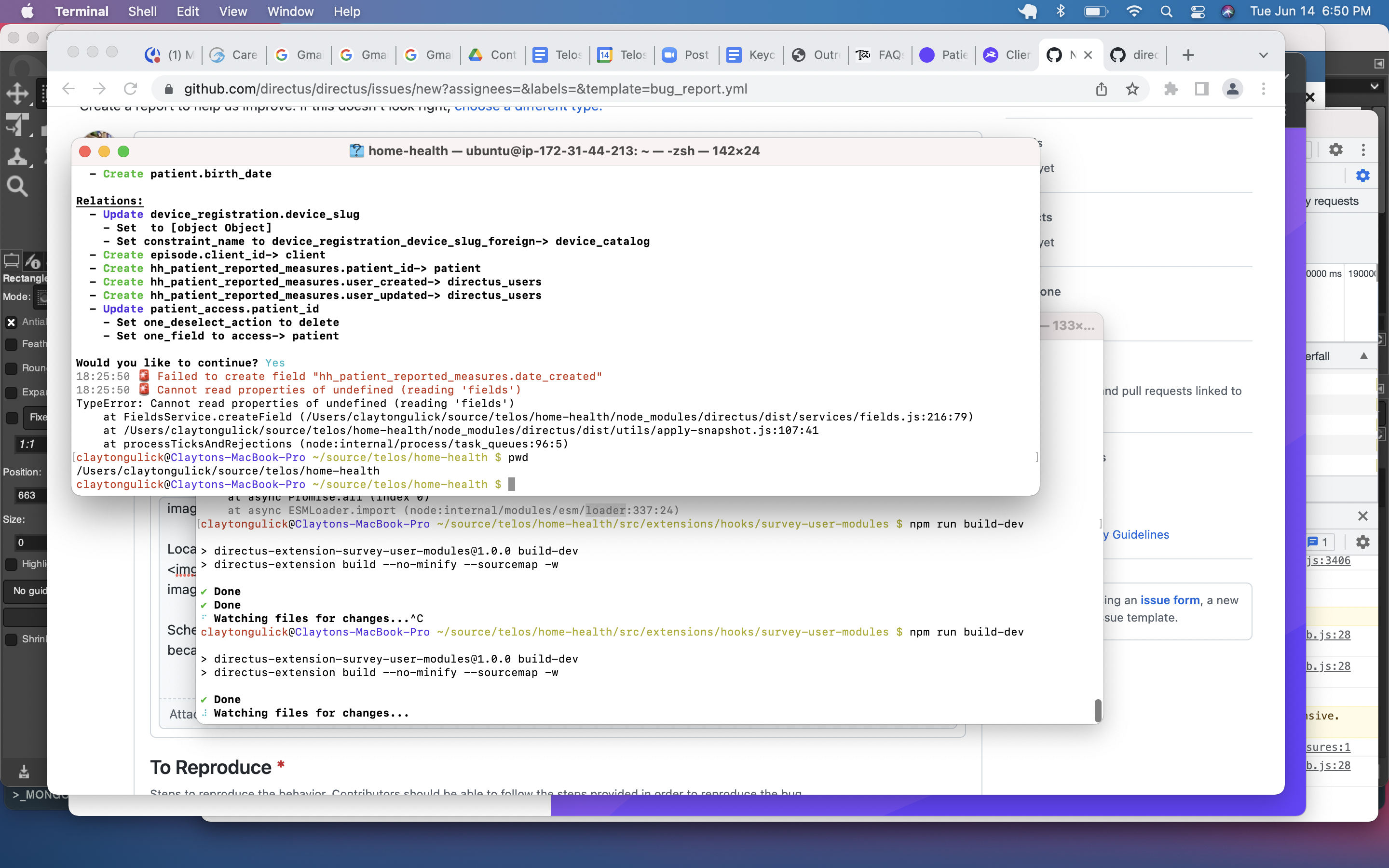
Task: Open GIMP Device Status tab icon
Action: coord(34,261)
